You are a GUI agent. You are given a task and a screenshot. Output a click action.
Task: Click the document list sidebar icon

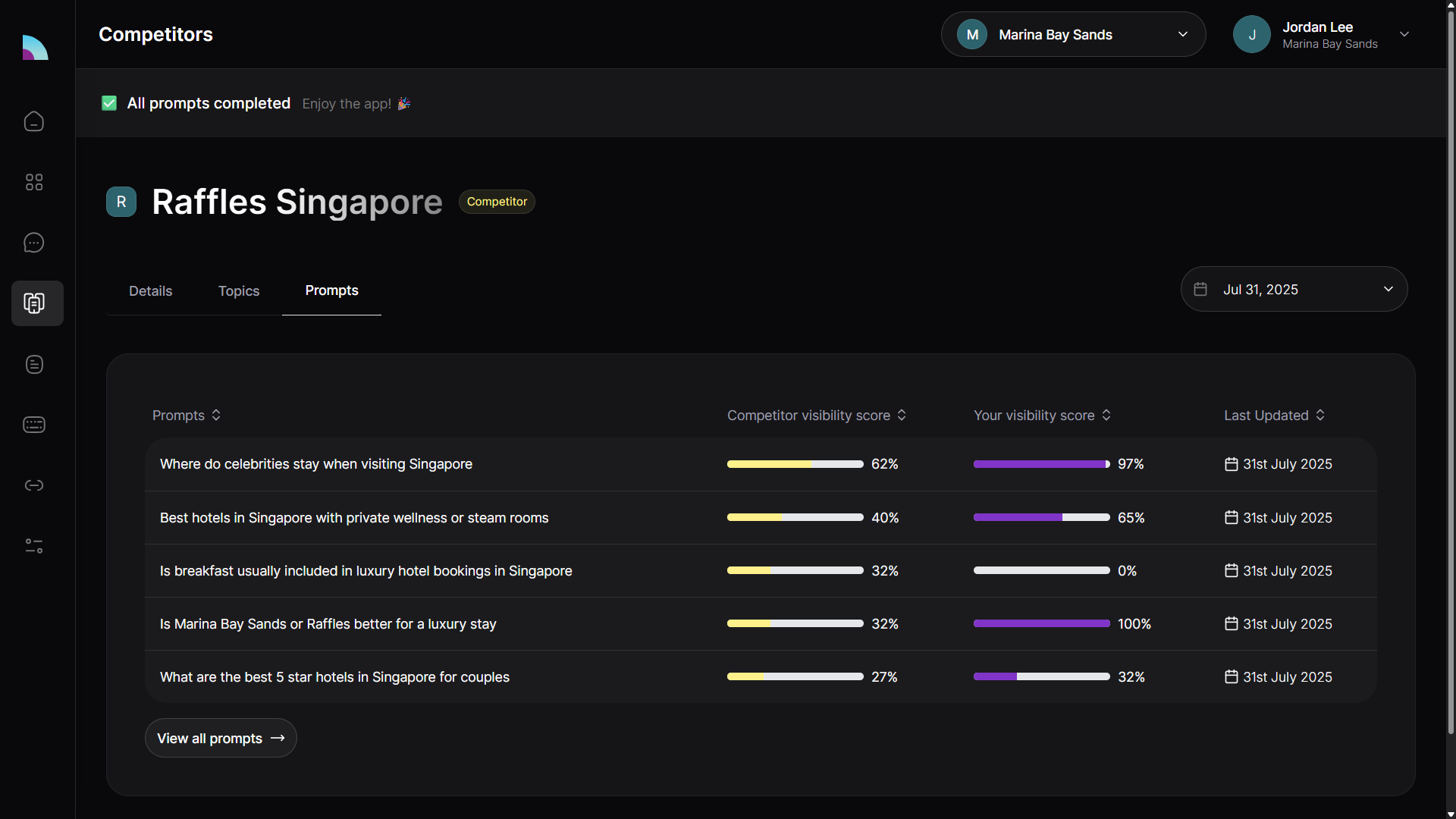(x=34, y=364)
